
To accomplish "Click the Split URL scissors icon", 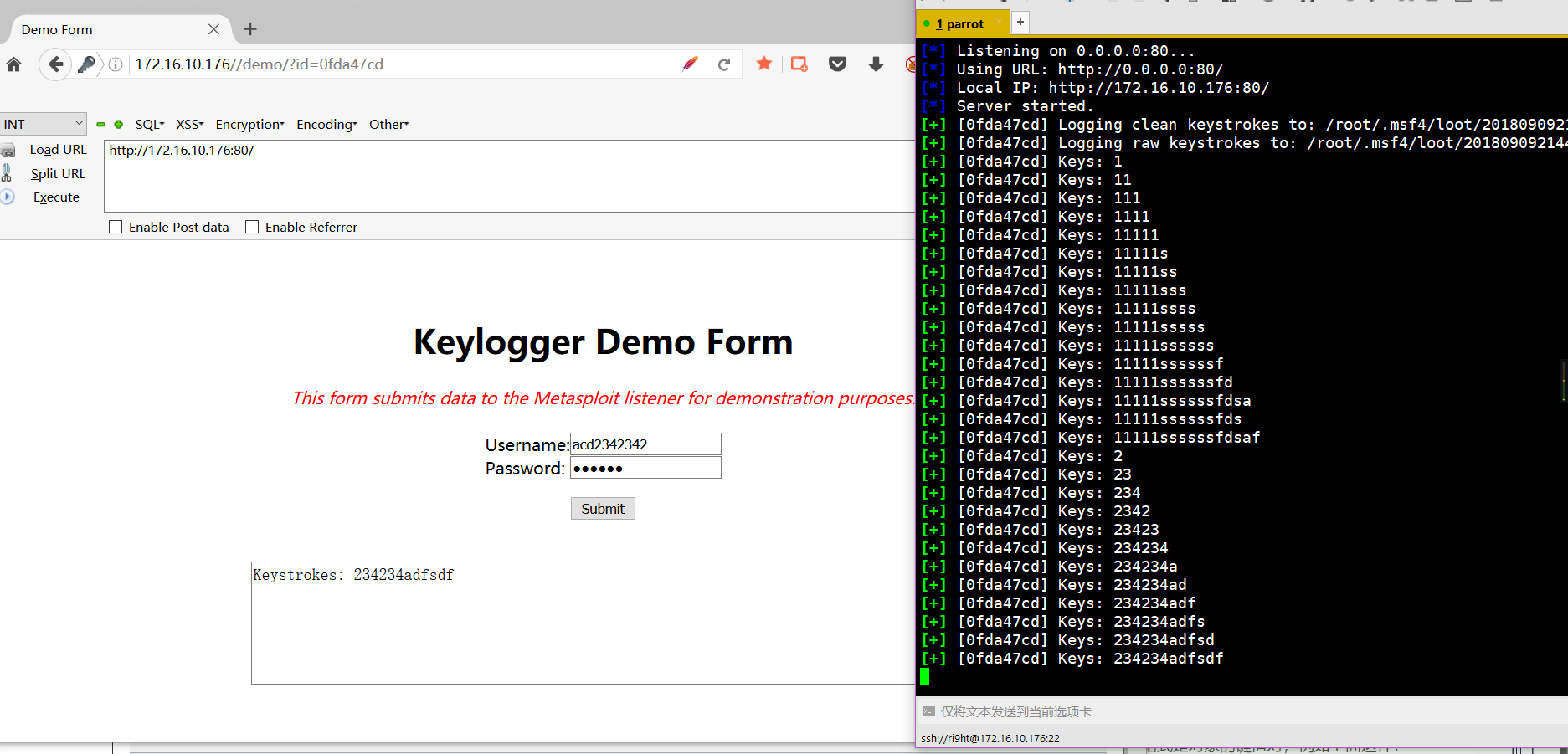I will pyautogui.click(x=7, y=173).
